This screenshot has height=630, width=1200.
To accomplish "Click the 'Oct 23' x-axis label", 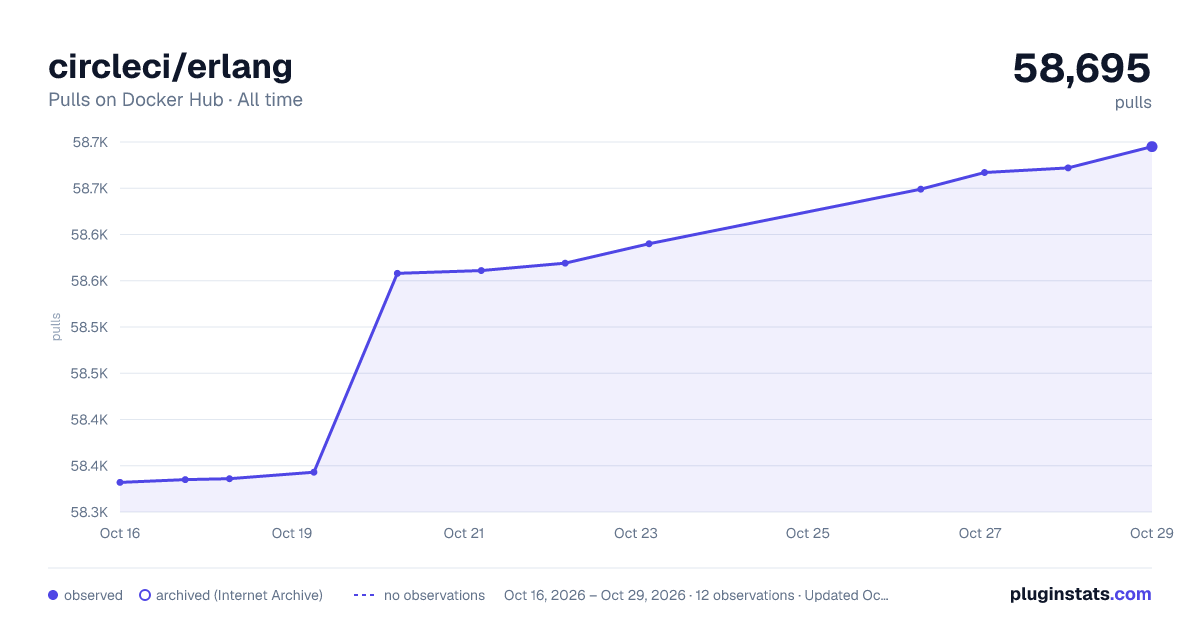I will [636, 533].
